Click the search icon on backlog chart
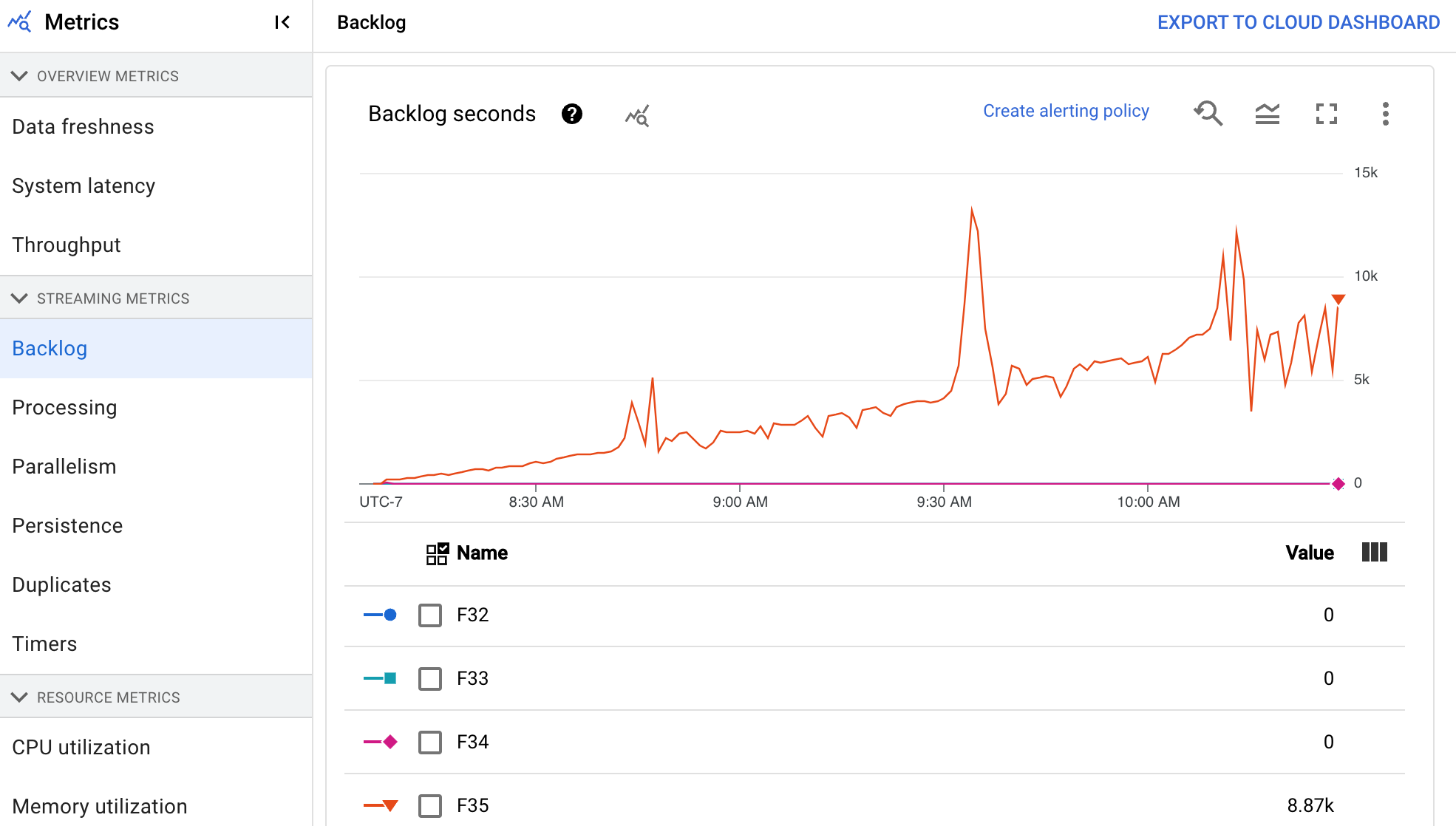Image resolution: width=1456 pixels, height=826 pixels. coord(1209,112)
